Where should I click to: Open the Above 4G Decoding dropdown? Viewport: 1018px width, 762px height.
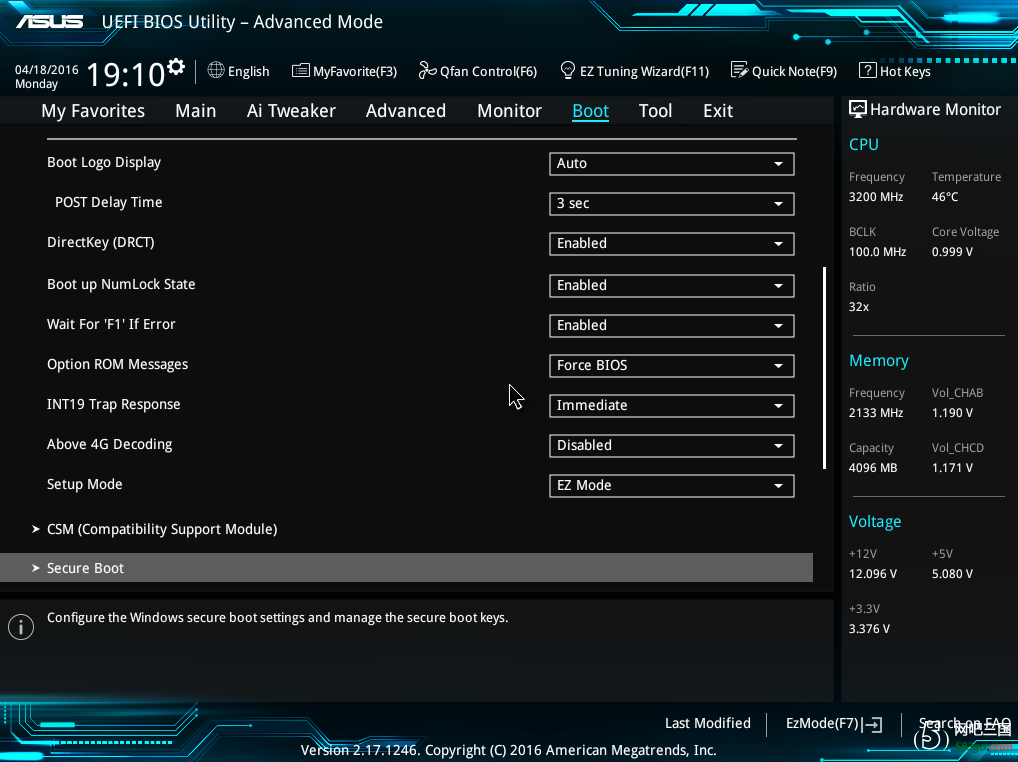coord(671,446)
